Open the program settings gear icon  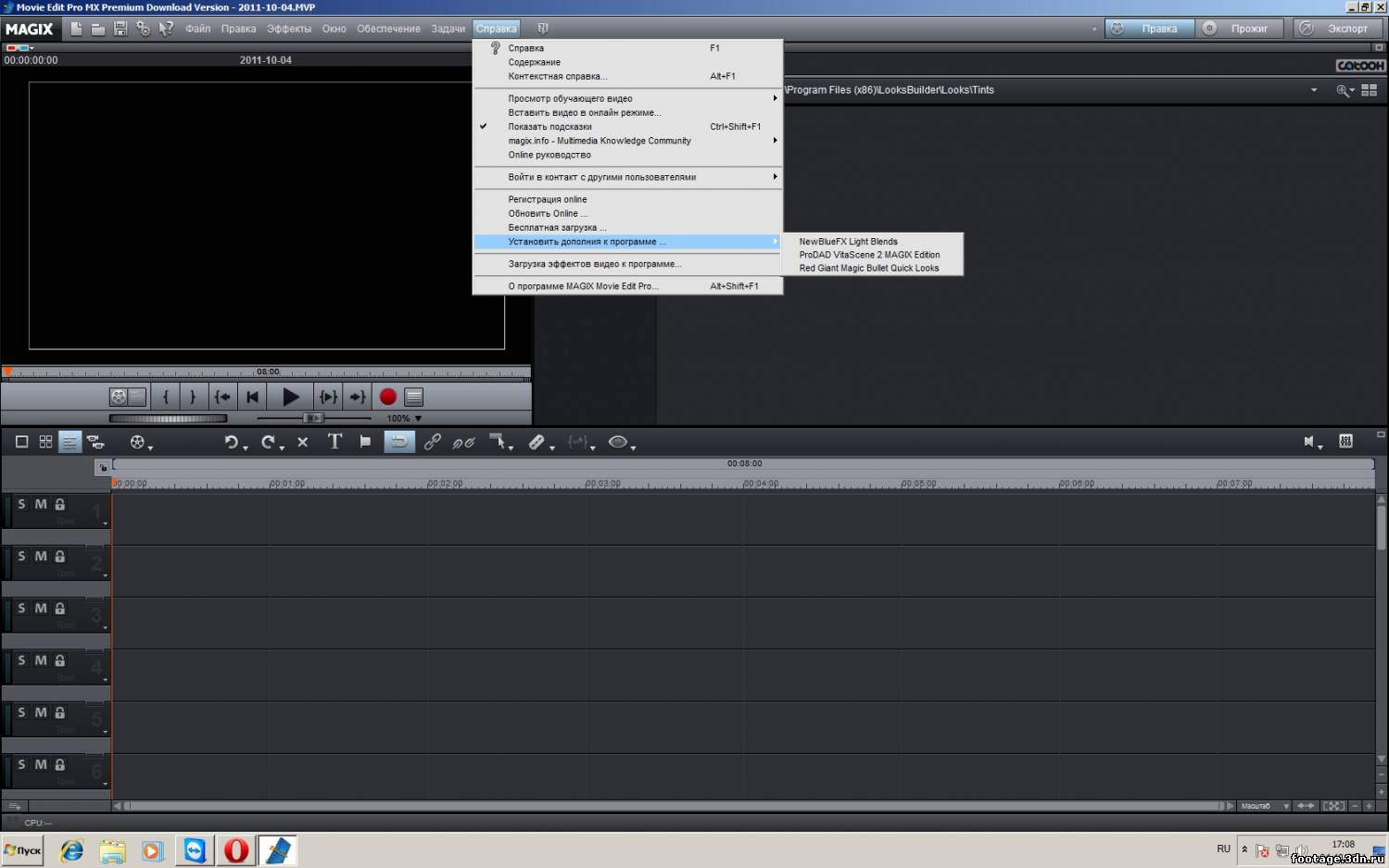point(143,29)
